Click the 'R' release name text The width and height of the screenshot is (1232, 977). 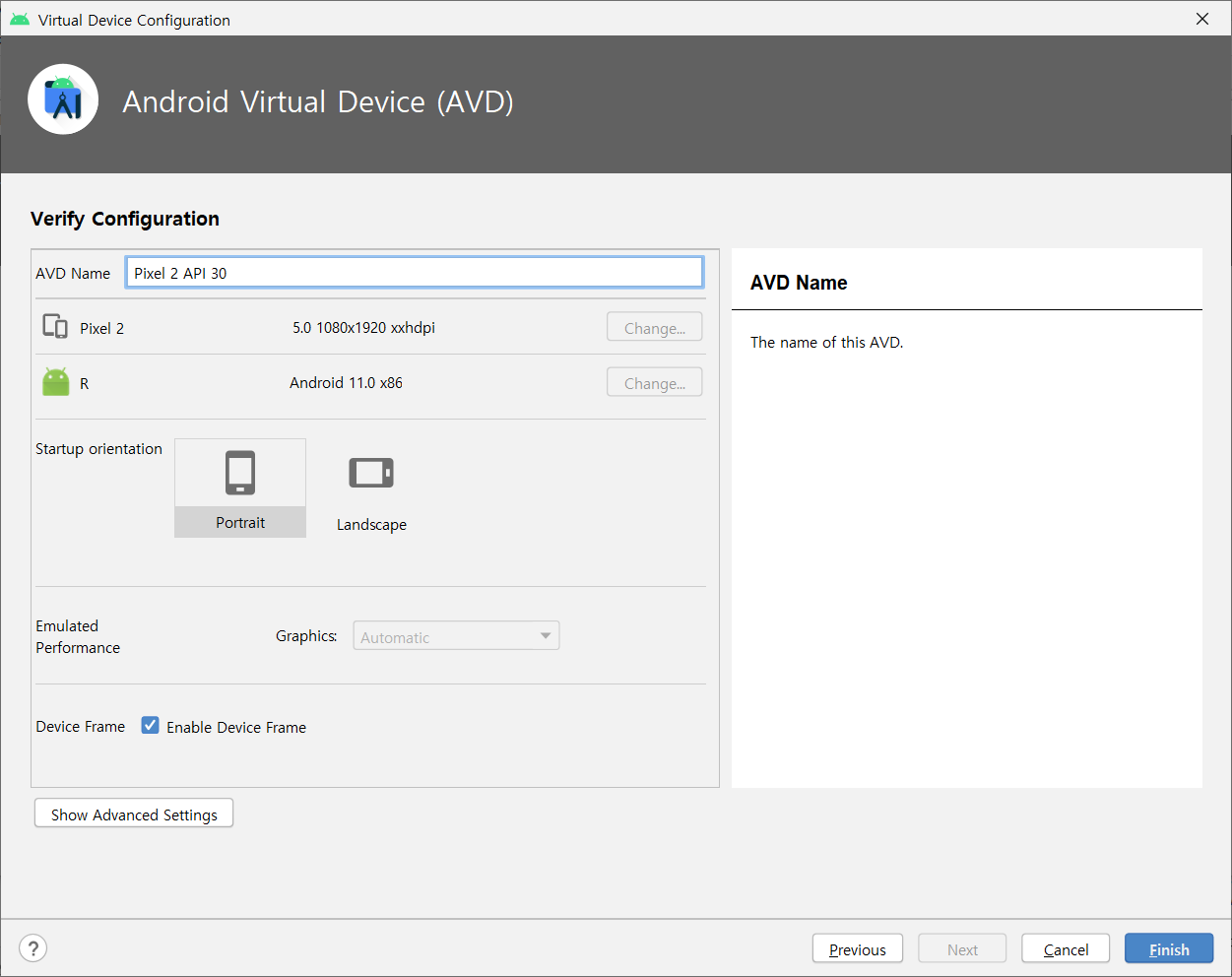pos(85,384)
